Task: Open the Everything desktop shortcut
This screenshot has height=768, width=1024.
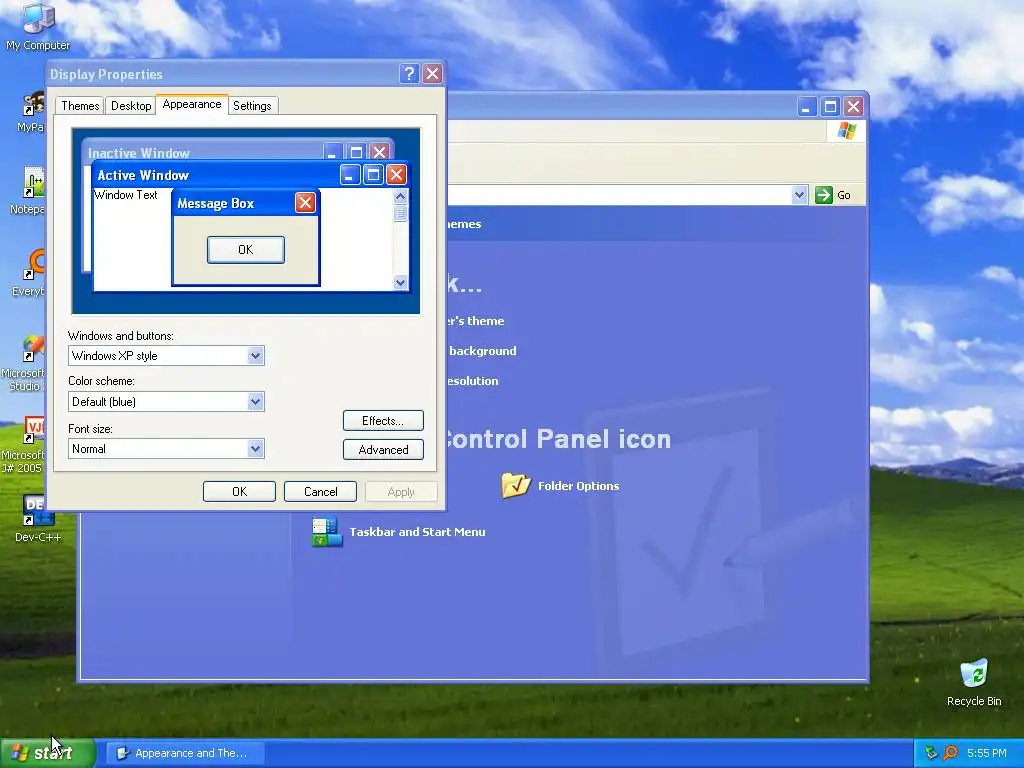Action: coord(28,273)
